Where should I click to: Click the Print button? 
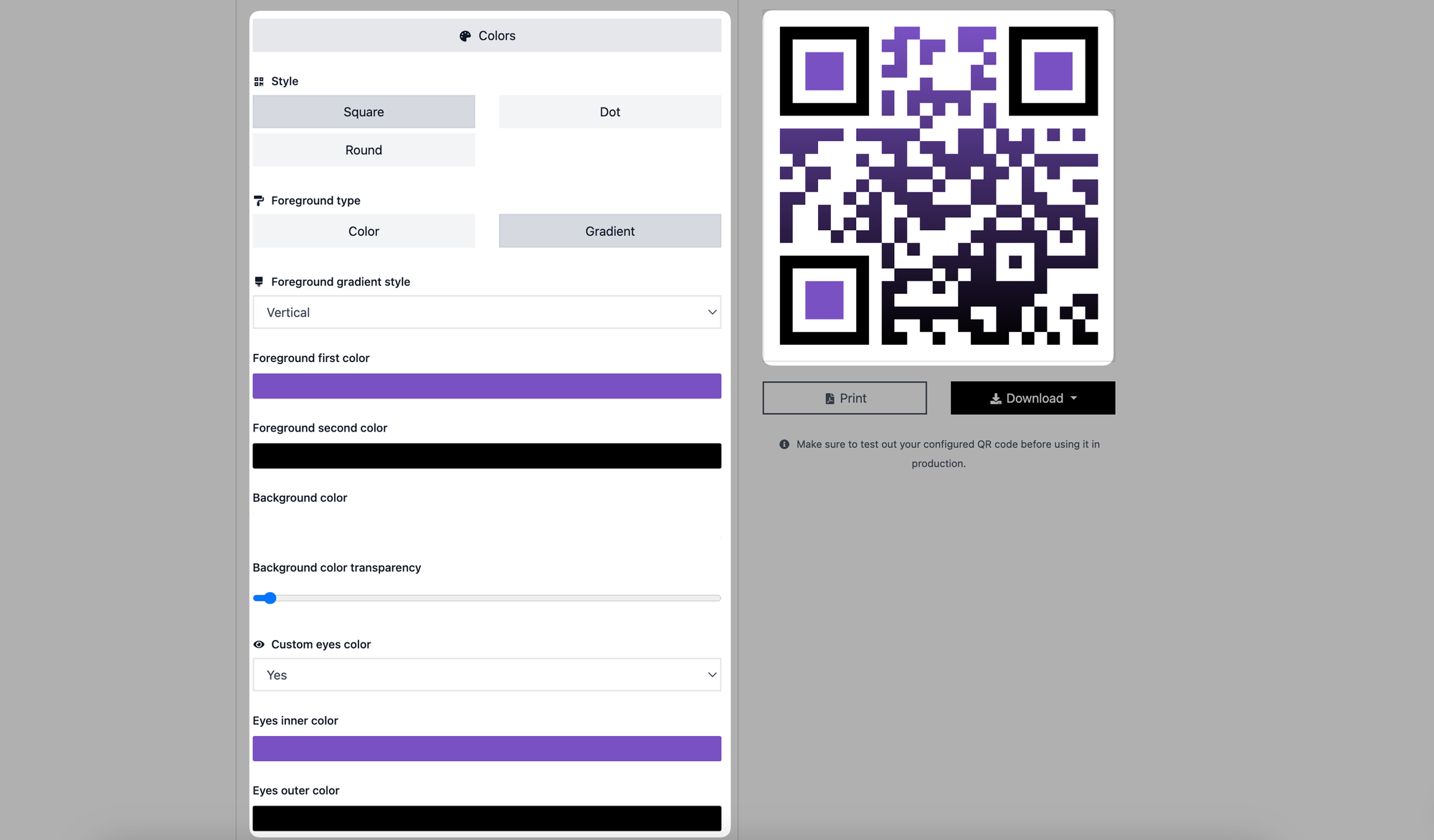[844, 398]
